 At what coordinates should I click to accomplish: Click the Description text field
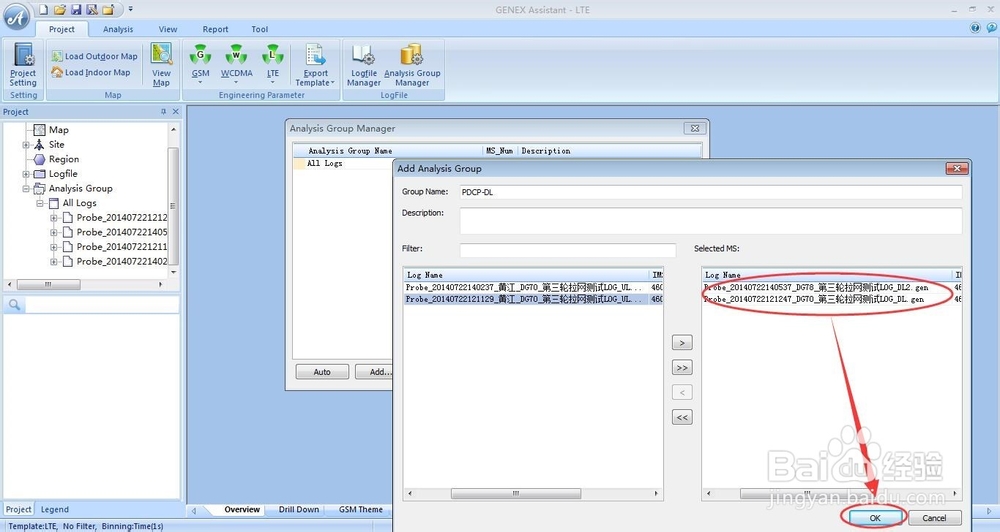(710, 221)
